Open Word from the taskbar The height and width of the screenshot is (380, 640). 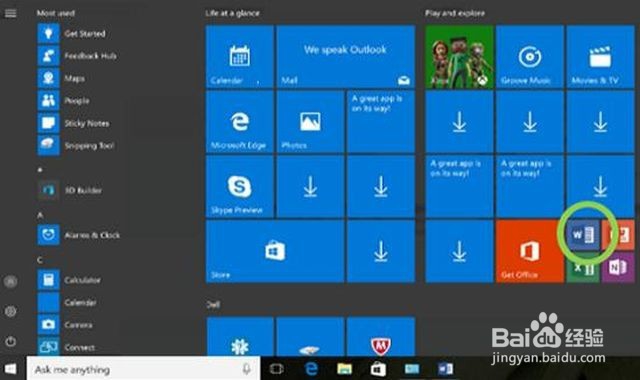(x=445, y=369)
